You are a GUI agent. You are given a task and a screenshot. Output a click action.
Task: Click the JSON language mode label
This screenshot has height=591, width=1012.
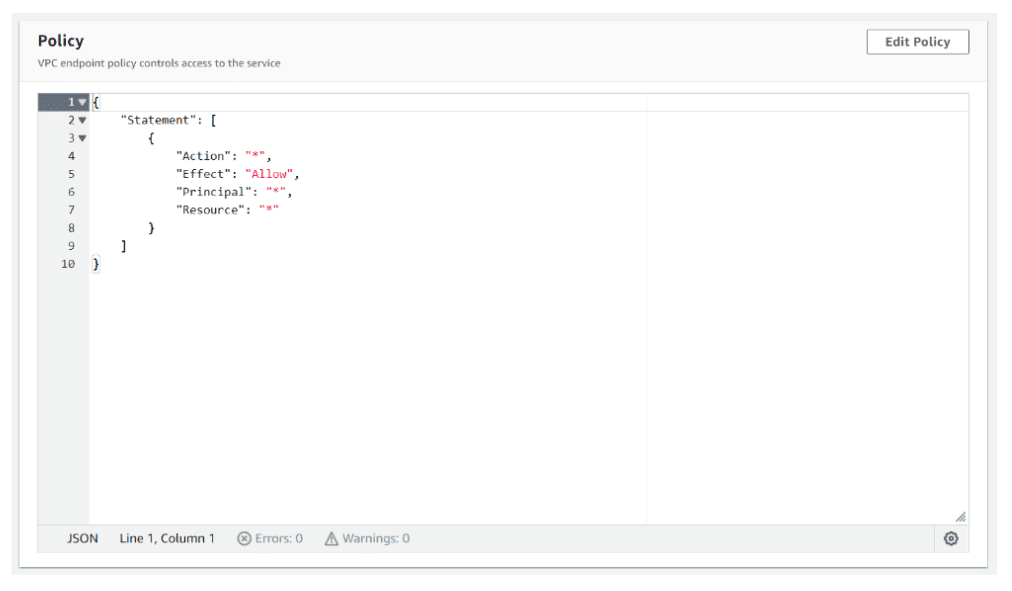click(x=83, y=538)
